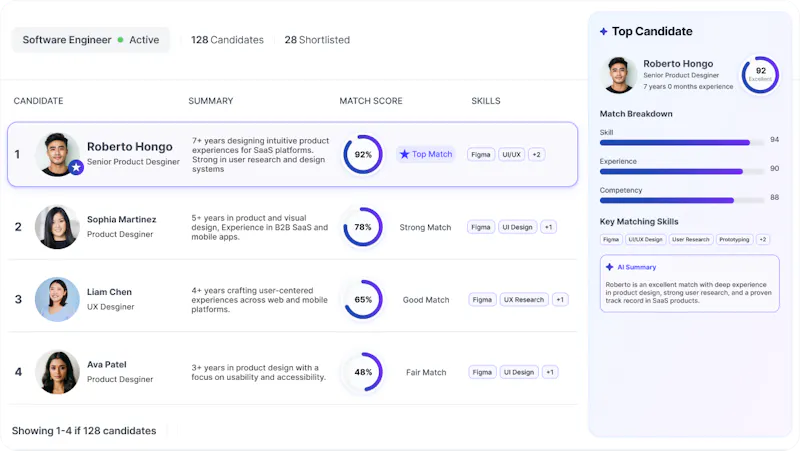The height and width of the screenshot is (451, 800).
Task: Sort by the Match Score column header
Action: tap(371, 101)
